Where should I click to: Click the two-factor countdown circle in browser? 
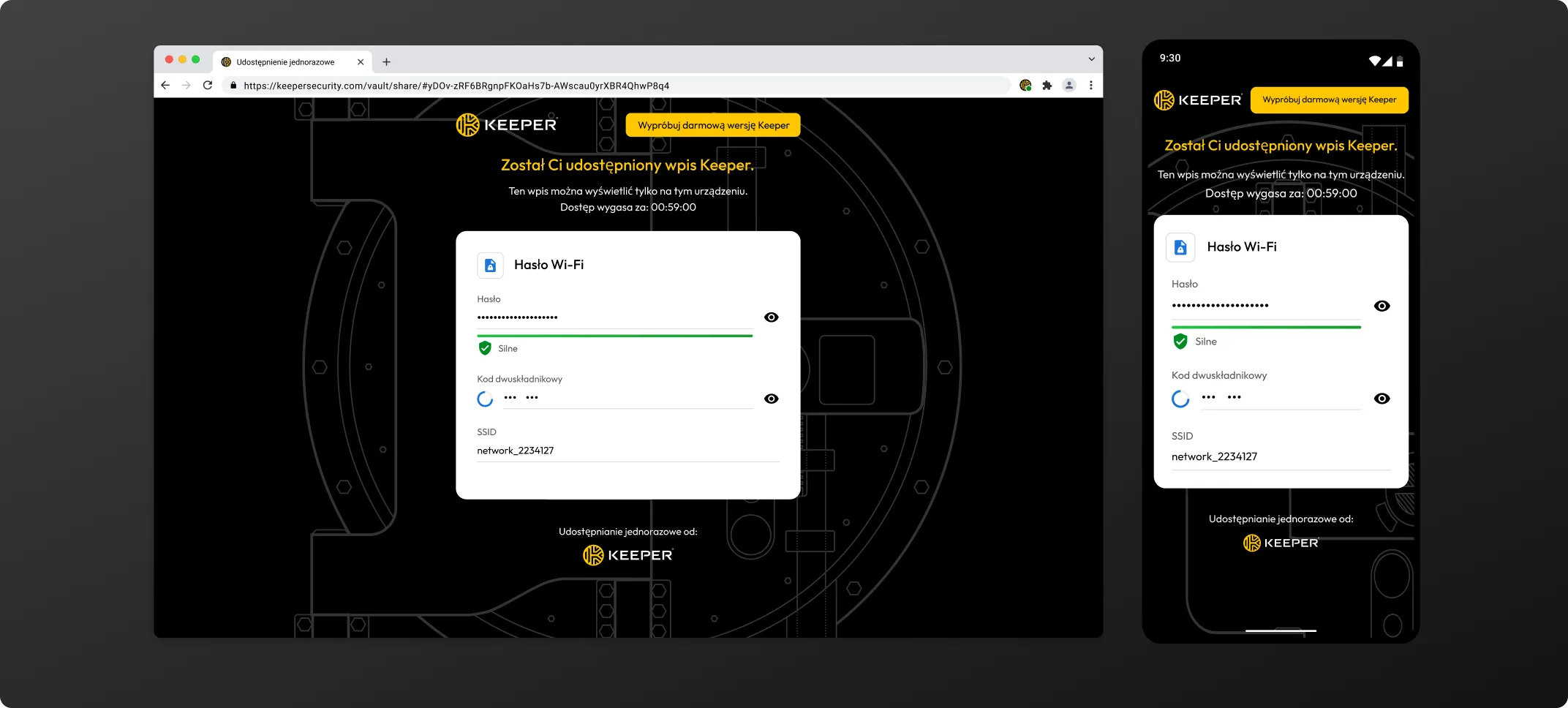coord(485,399)
